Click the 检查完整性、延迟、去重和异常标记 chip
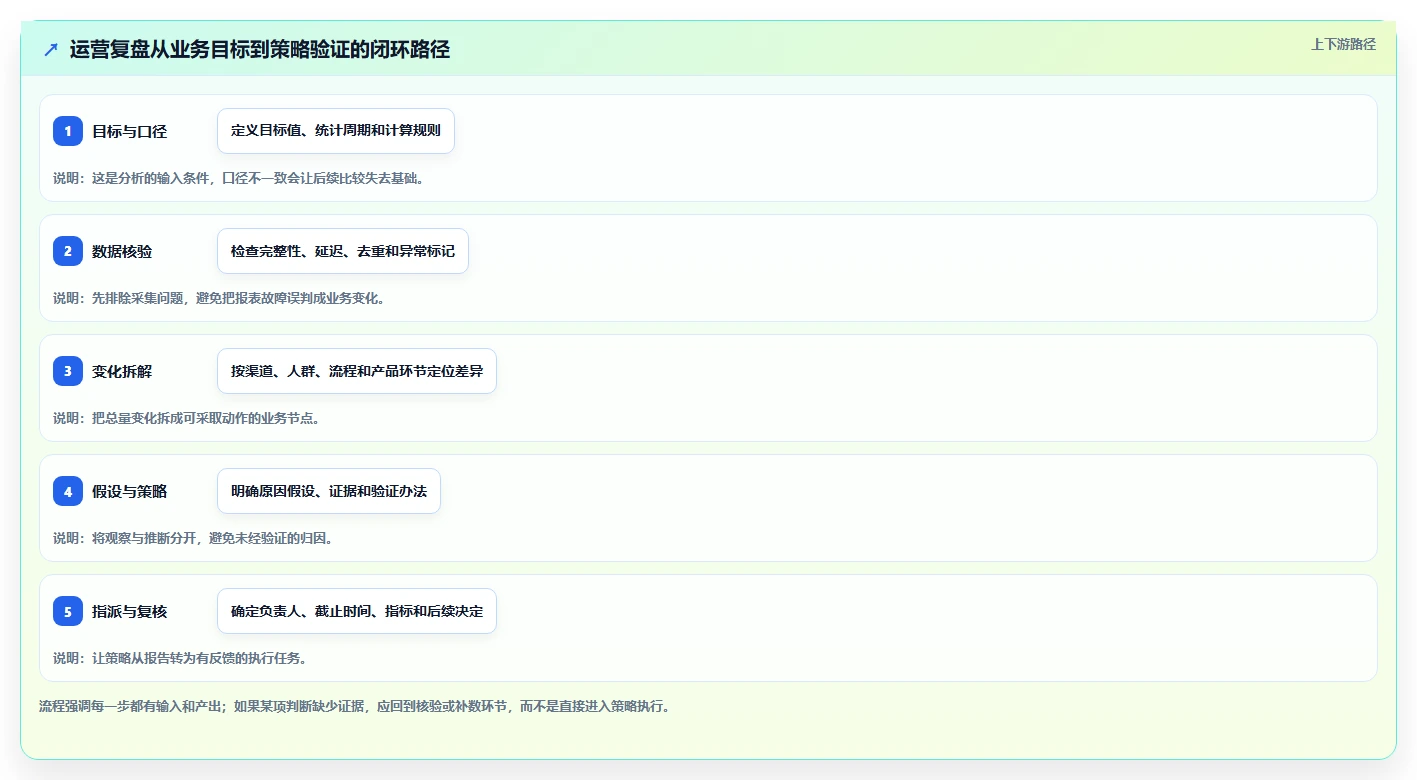 click(x=343, y=251)
